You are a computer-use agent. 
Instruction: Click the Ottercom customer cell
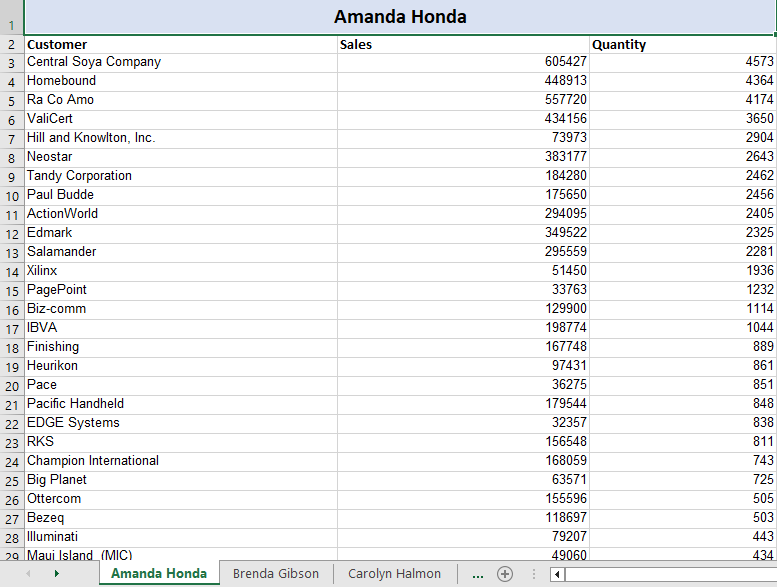click(181, 499)
